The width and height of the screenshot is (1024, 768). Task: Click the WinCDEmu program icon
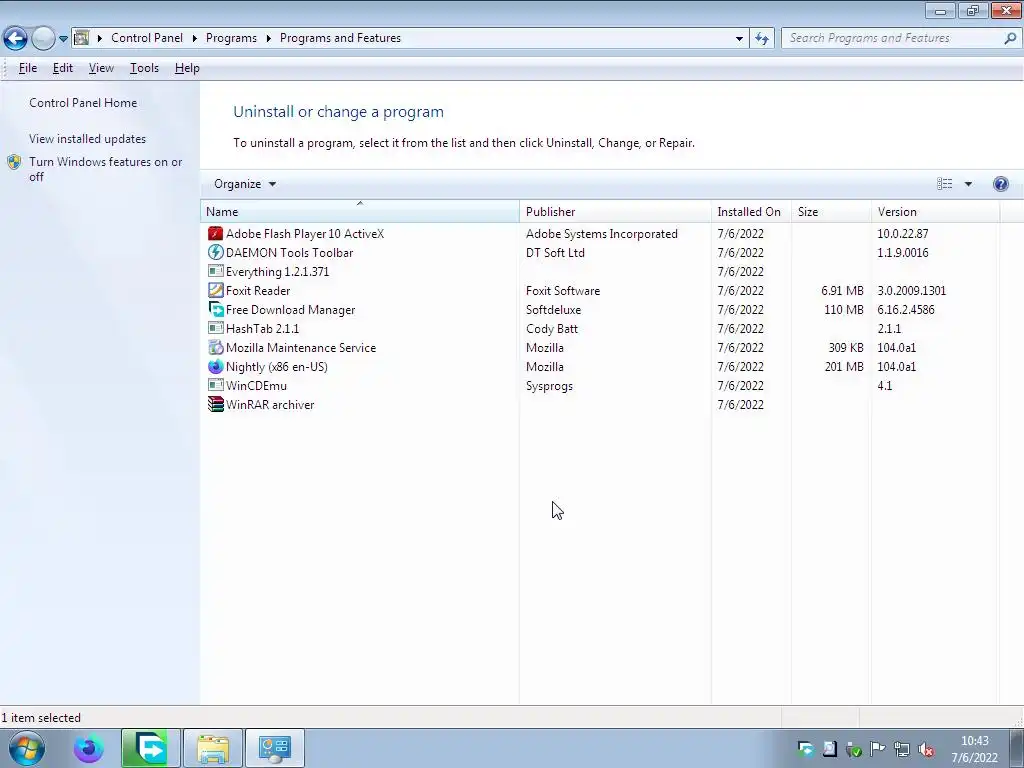[x=216, y=385]
